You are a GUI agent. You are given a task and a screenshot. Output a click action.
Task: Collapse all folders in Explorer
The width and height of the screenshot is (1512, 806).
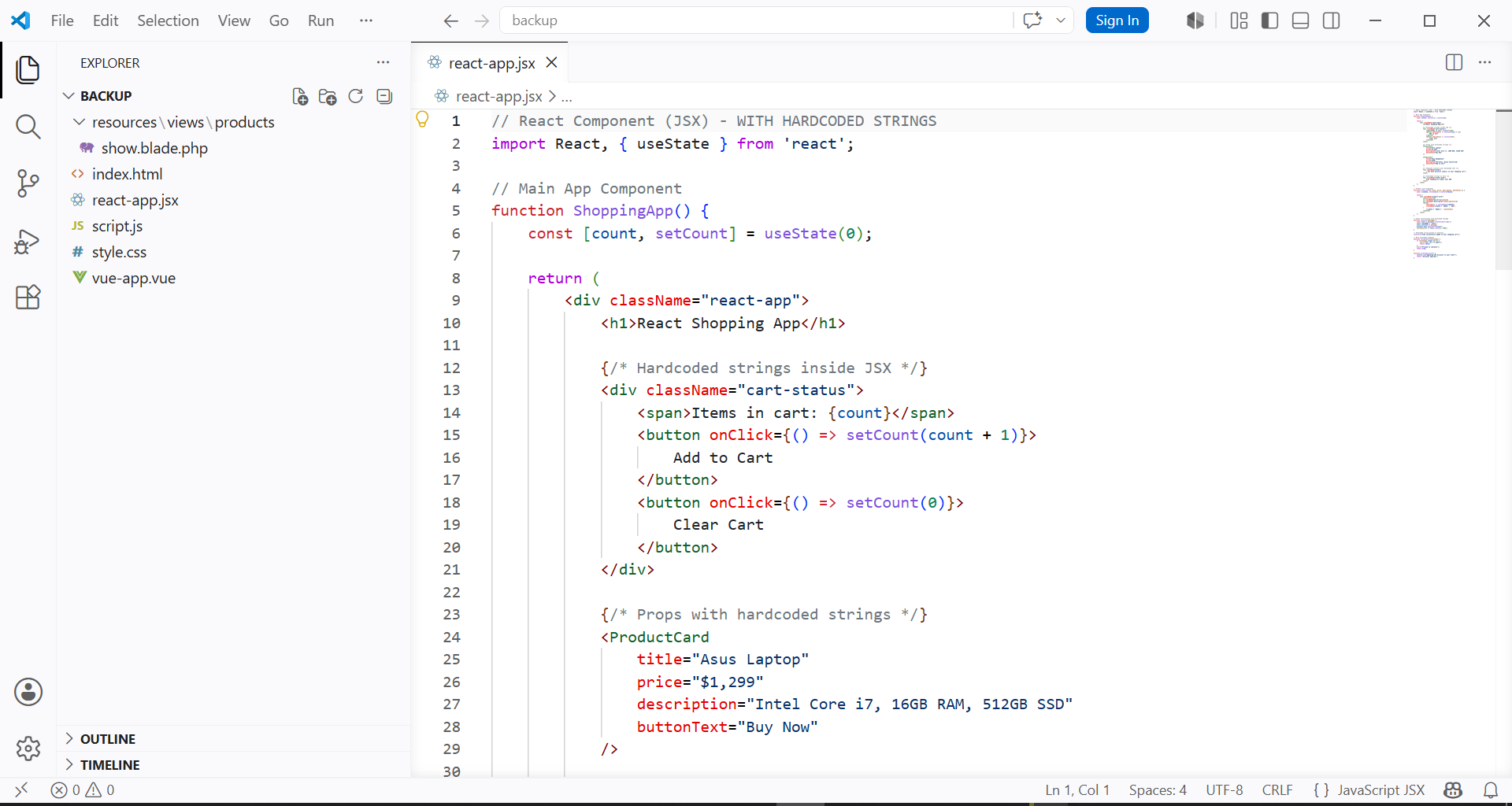coord(384,96)
